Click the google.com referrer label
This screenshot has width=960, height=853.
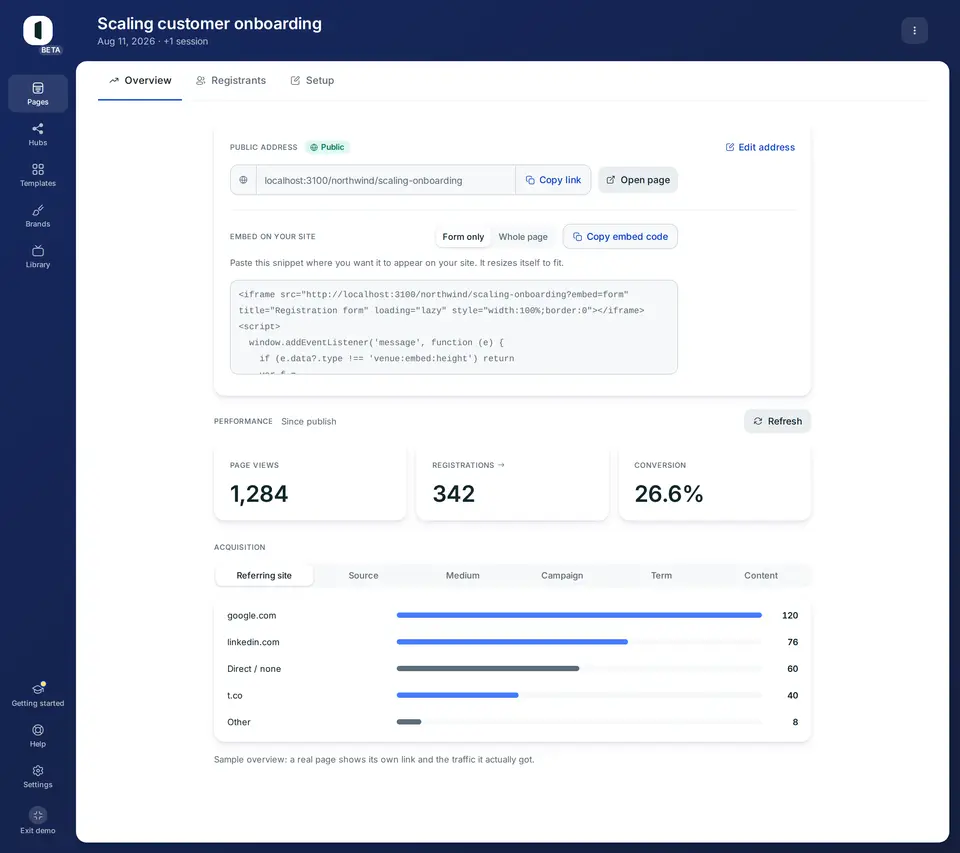point(252,615)
